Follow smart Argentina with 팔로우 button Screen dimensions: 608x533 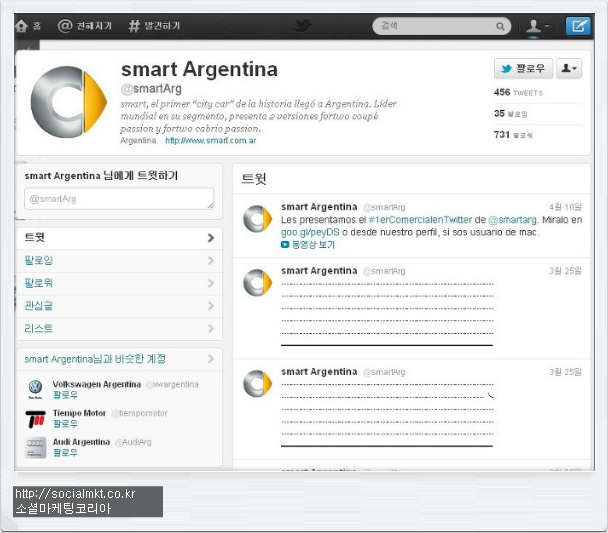pos(523,69)
